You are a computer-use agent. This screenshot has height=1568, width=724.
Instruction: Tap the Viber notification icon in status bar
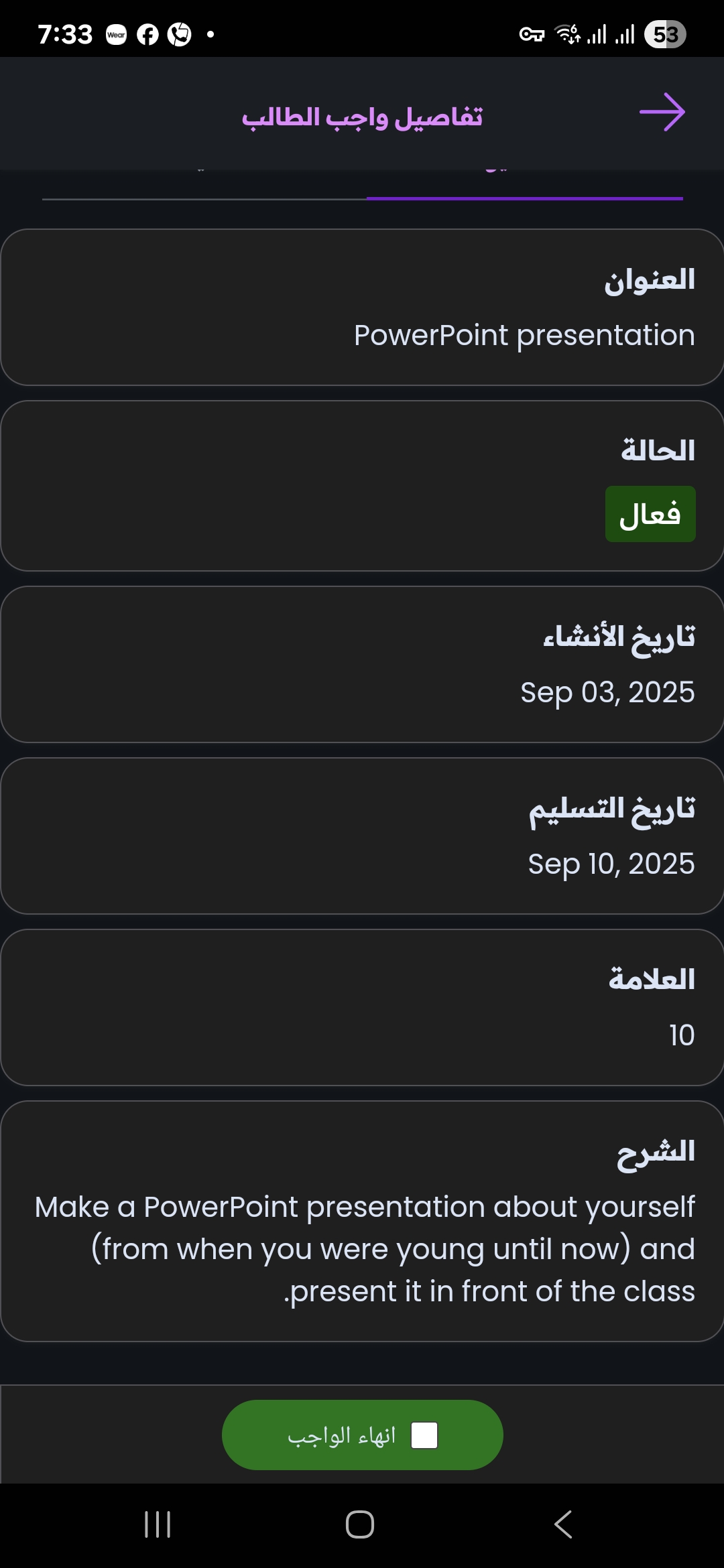179,34
